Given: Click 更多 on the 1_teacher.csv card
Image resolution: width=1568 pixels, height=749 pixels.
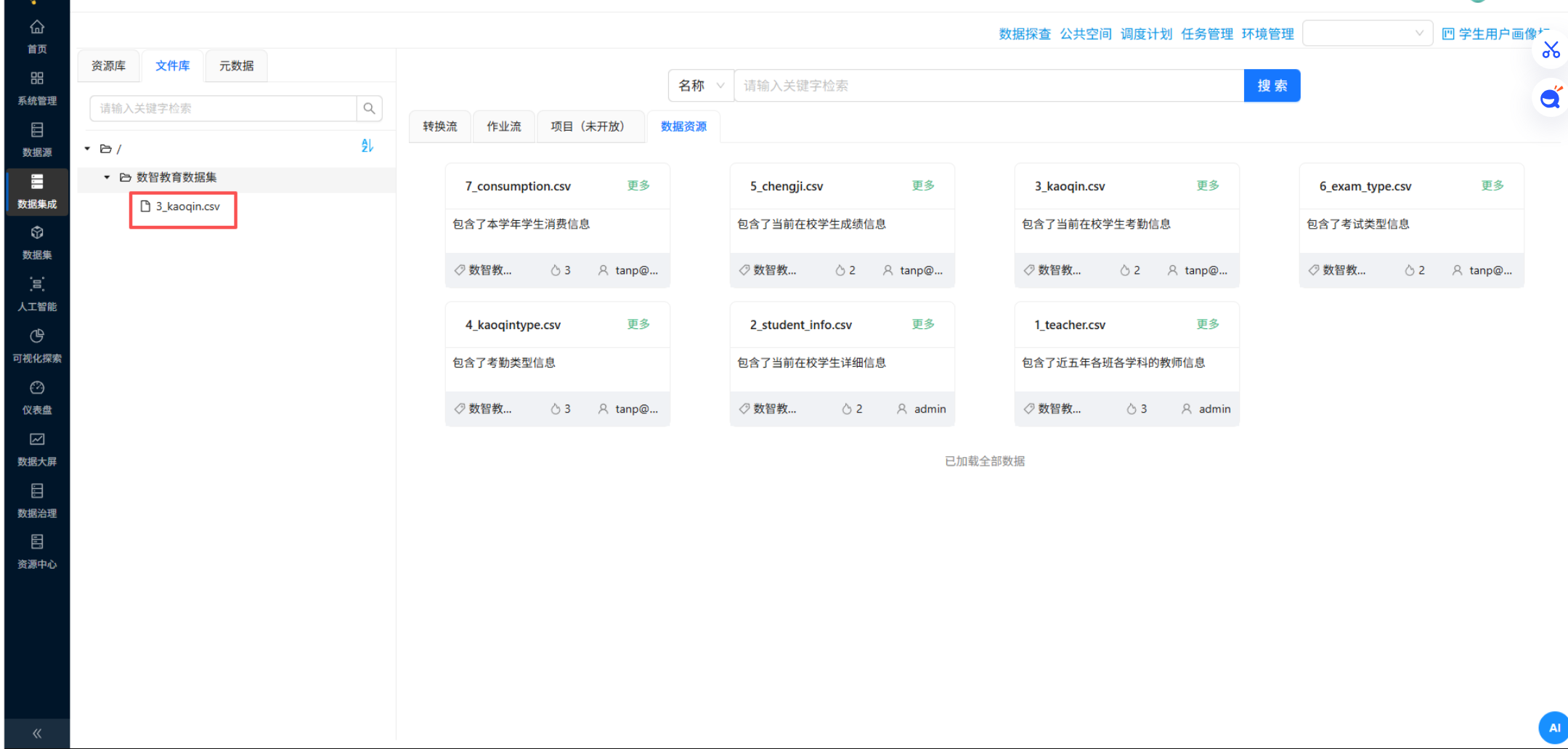Looking at the screenshot, I should pos(1208,324).
